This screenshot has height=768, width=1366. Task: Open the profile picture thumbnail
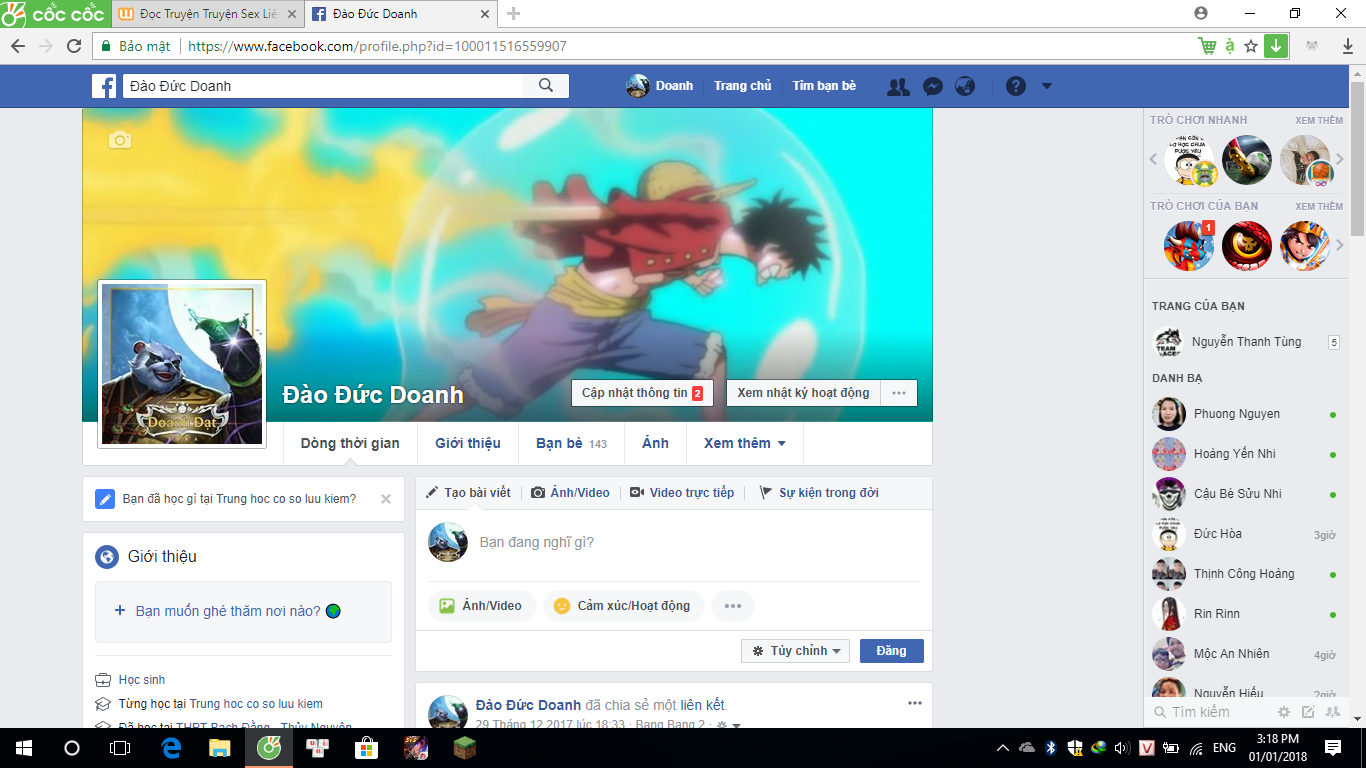click(182, 364)
